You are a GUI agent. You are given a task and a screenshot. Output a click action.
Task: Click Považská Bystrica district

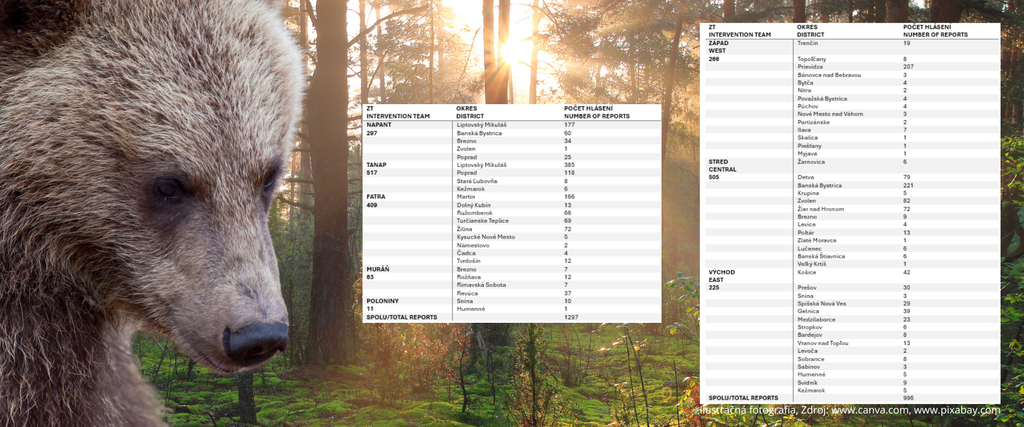[x=822, y=99]
